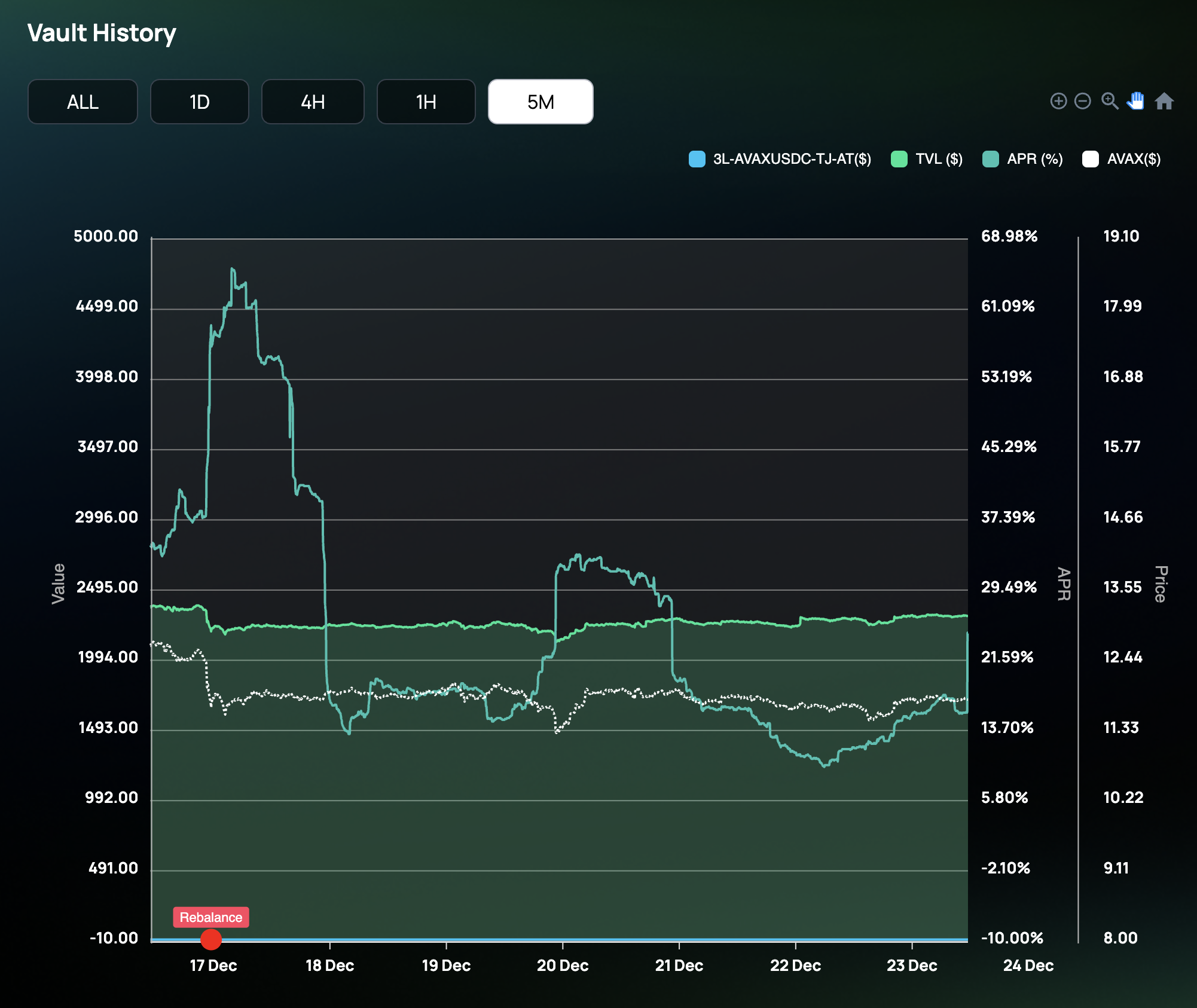Select the 1H timeframe
Viewport: 1197px width, 1008px height.
(426, 102)
